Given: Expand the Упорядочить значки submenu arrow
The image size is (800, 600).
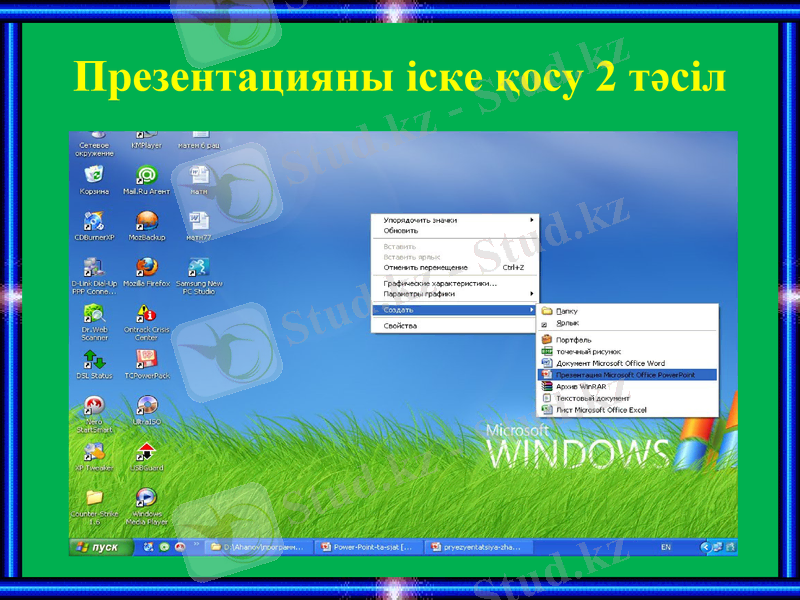Looking at the screenshot, I should tap(531, 219).
